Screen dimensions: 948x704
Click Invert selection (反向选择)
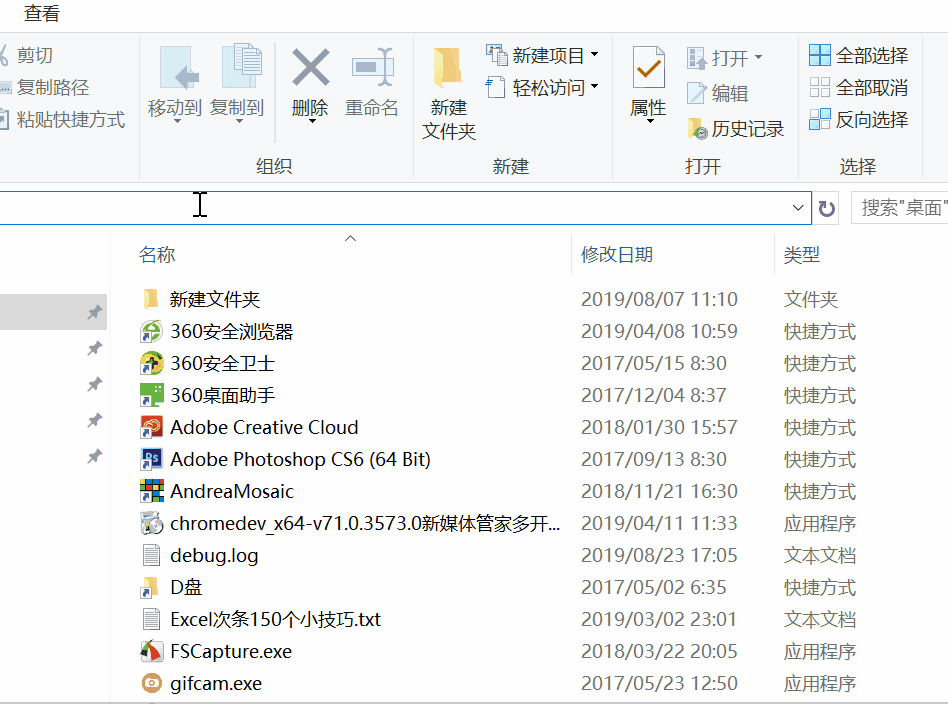click(x=859, y=120)
